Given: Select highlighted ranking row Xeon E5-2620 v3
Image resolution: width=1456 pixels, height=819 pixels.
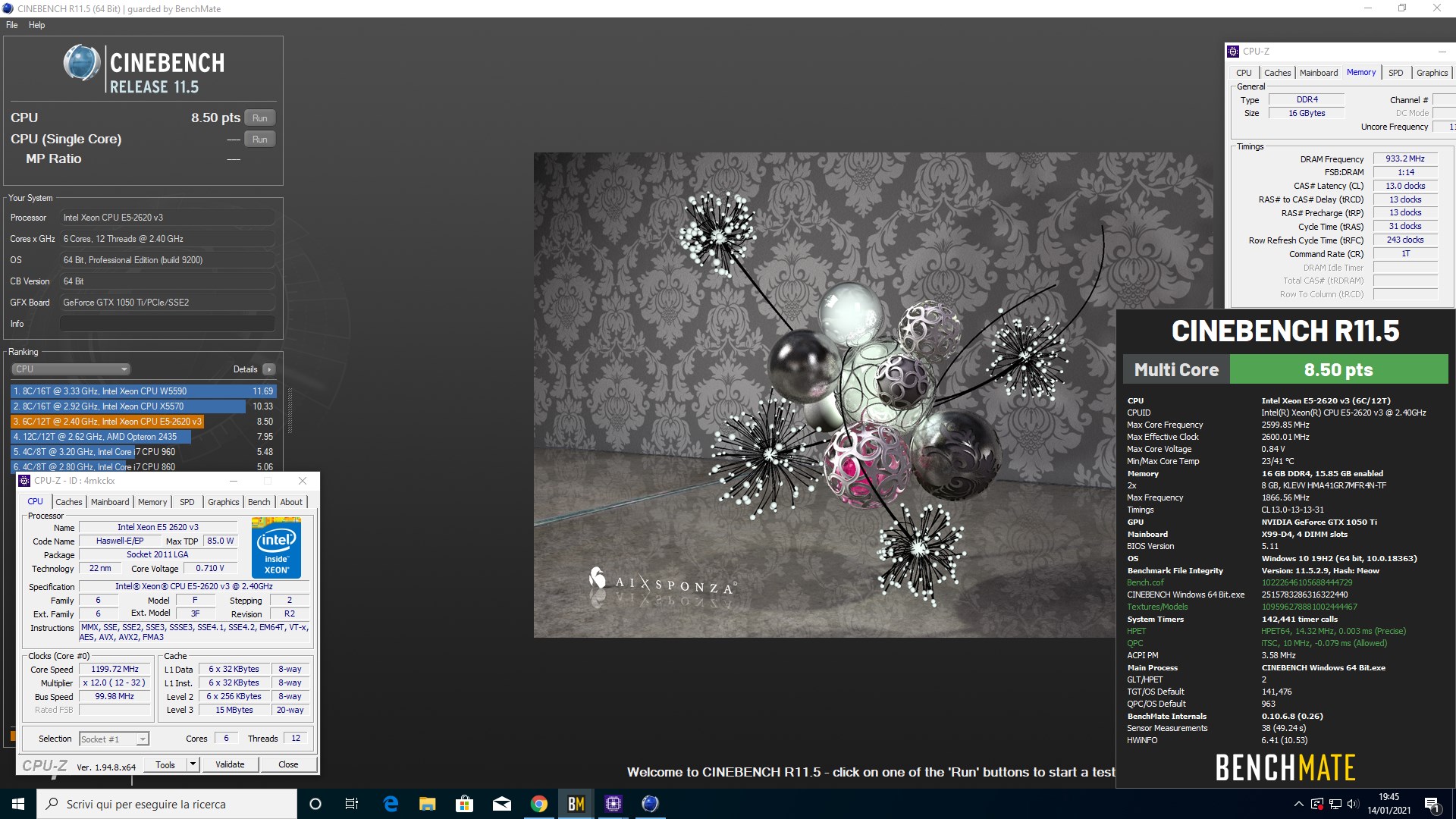Looking at the screenshot, I should 143,422.
